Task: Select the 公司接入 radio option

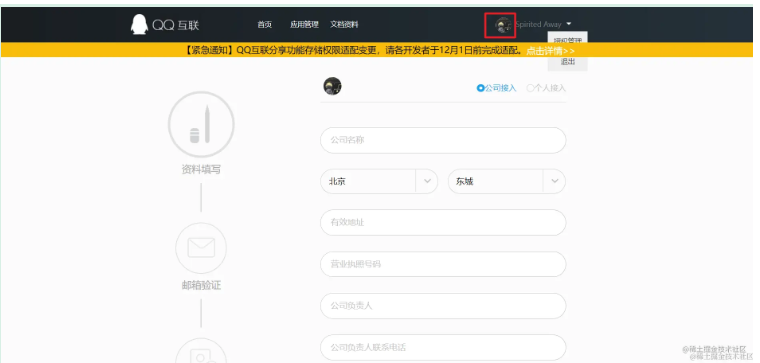Action: [497, 88]
